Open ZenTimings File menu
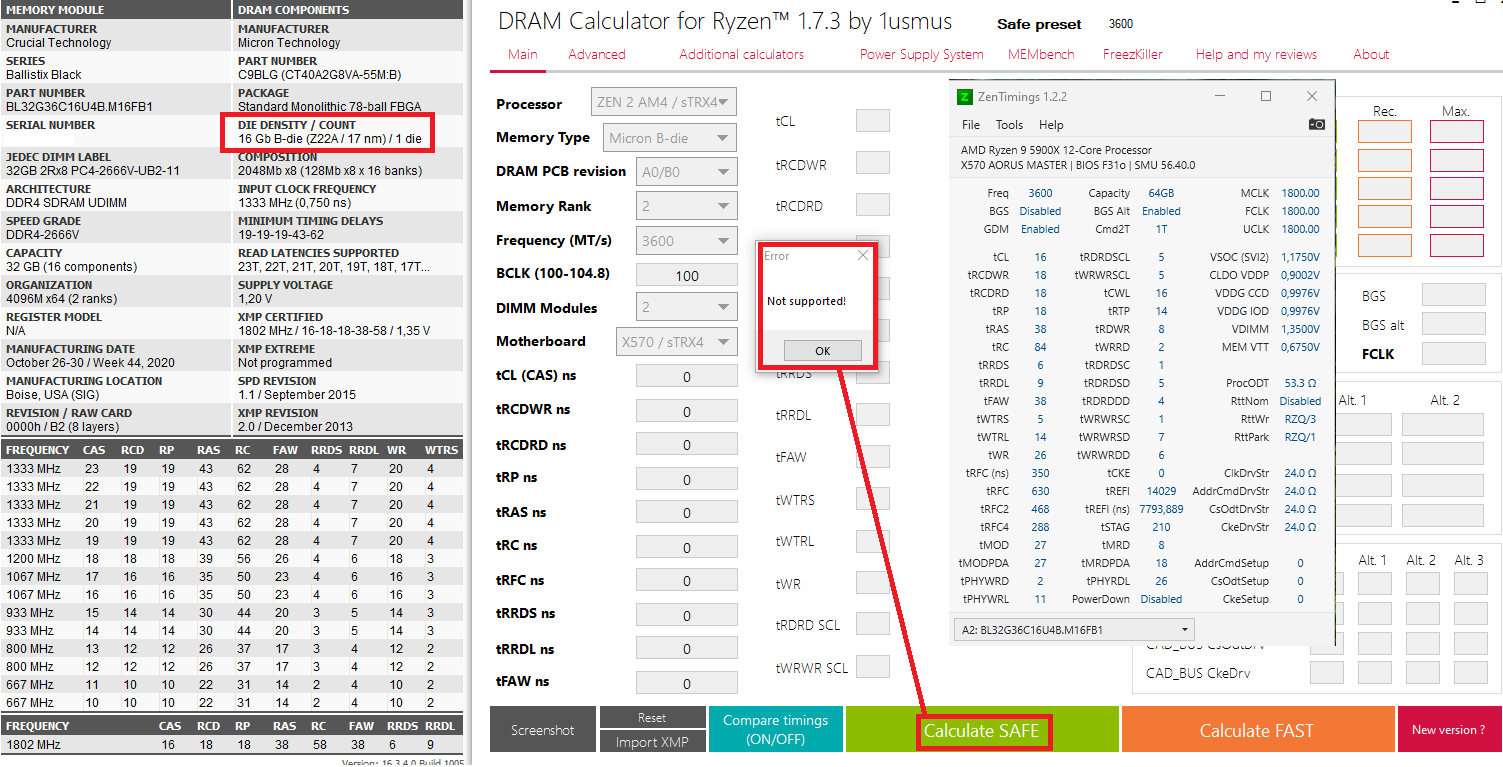The image size is (1503, 767). (x=971, y=125)
